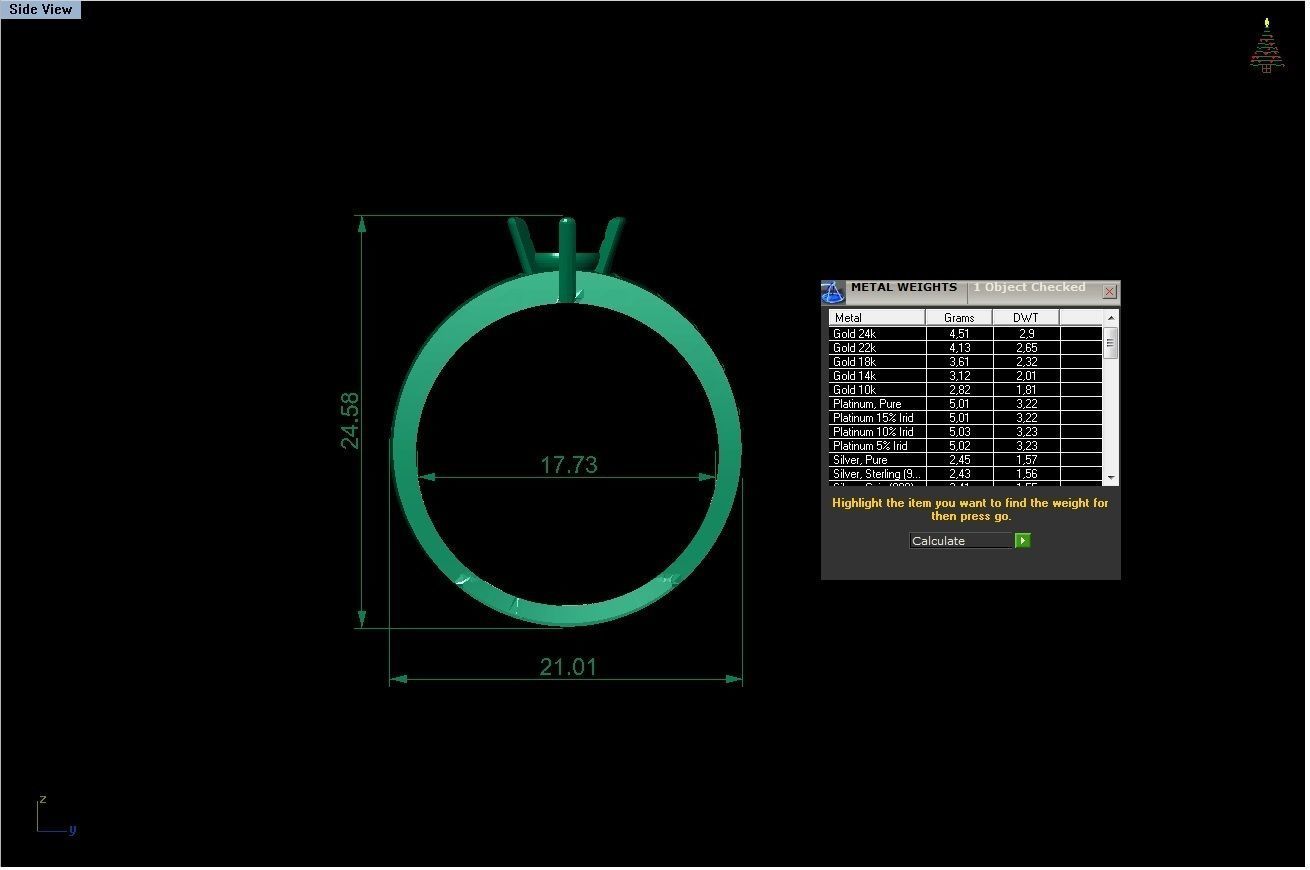Click the 2,43 grams value for Silver, Sterling
This screenshot has width=1310, height=870.
(959, 474)
